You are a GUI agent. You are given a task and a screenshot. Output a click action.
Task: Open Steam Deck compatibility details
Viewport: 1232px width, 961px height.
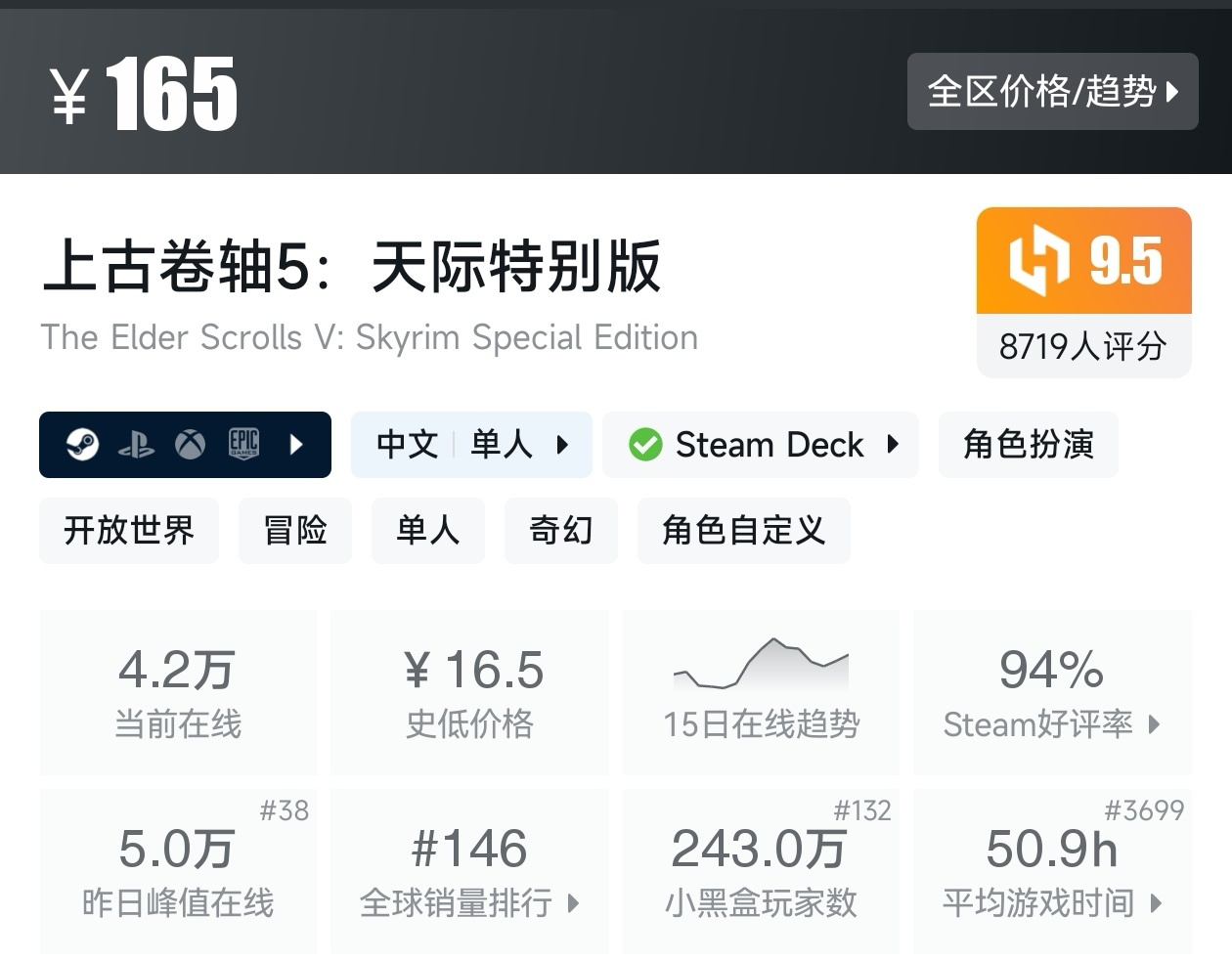click(x=761, y=445)
